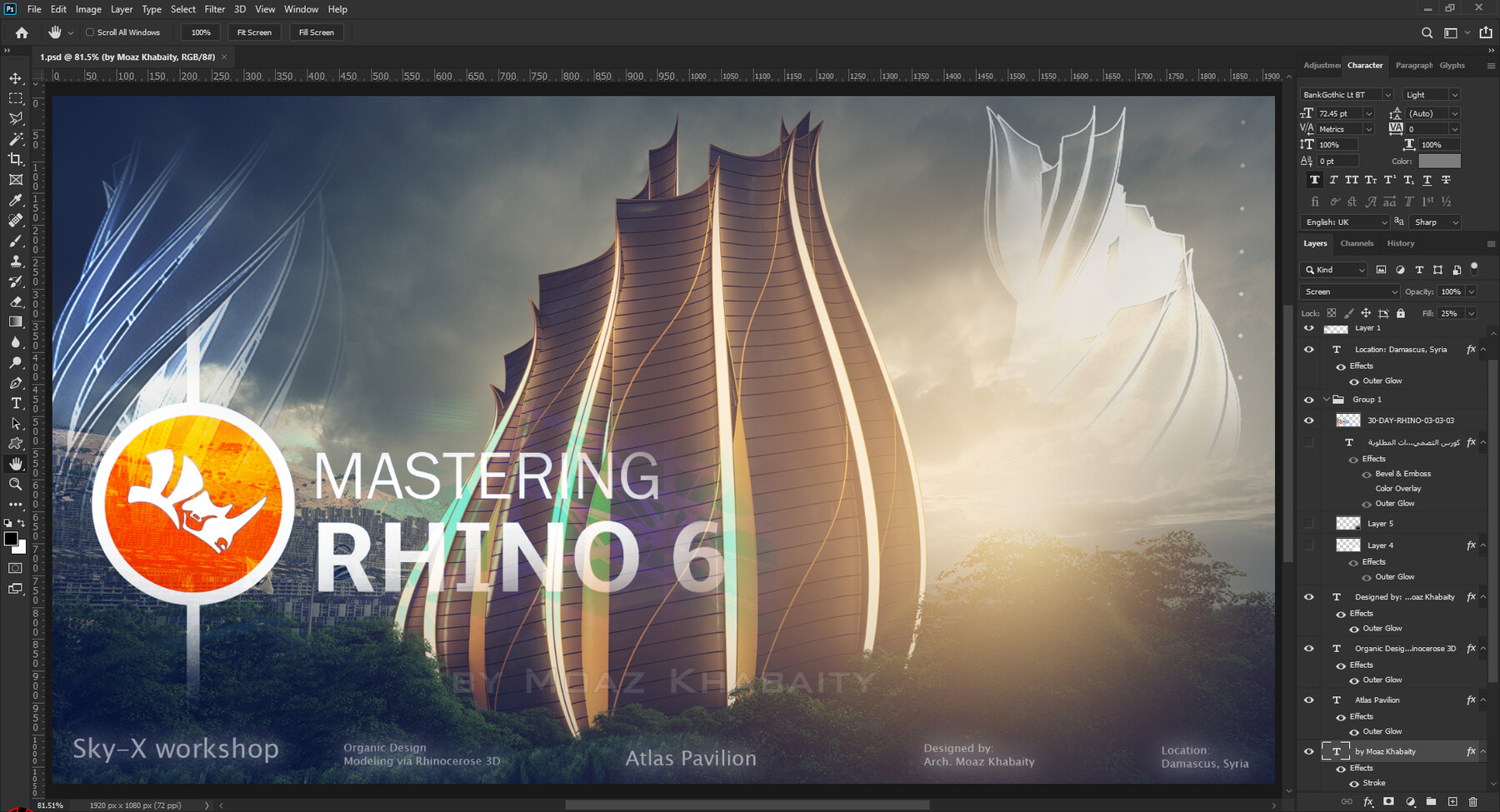Hide the Designed by: ...oaz Khabaity layer
Screen dimensions: 1500x812
click(1308, 597)
